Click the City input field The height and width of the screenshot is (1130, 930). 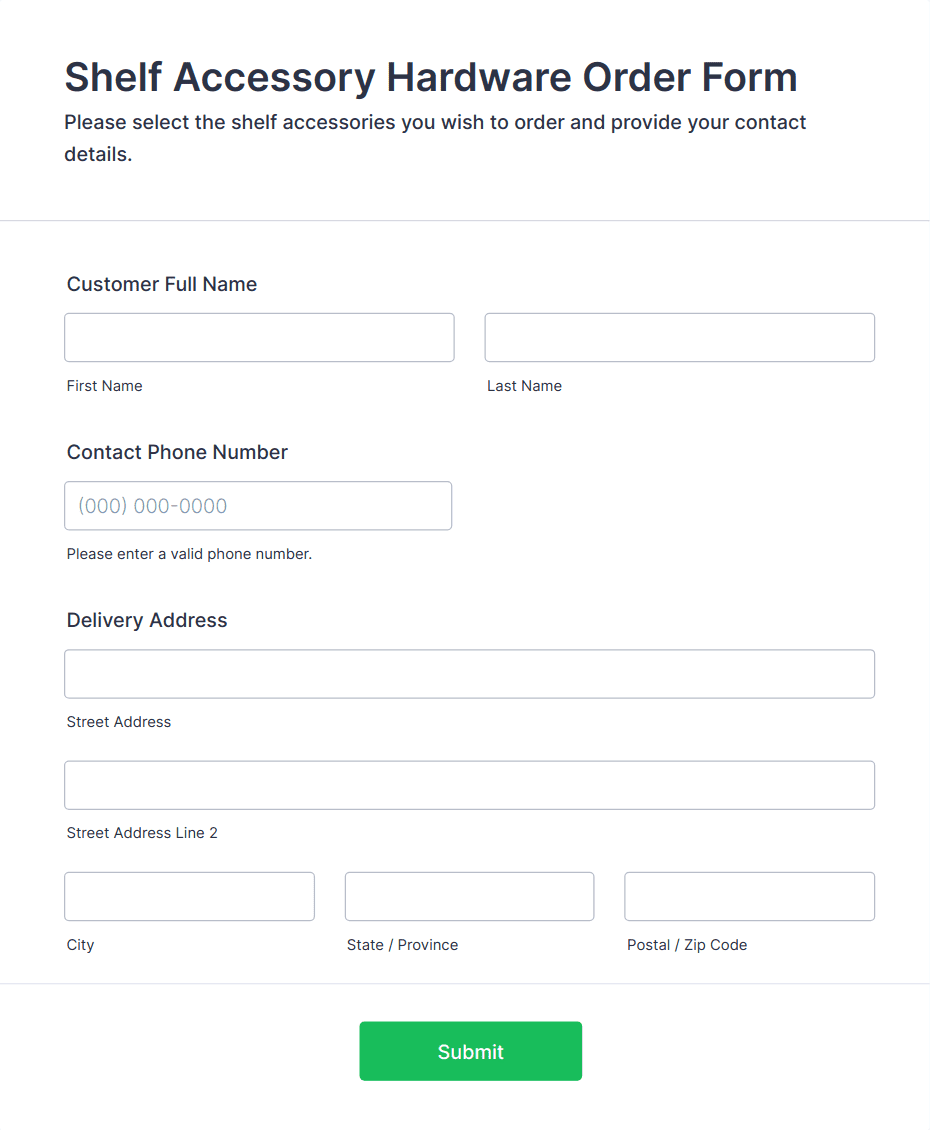[189, 896]
